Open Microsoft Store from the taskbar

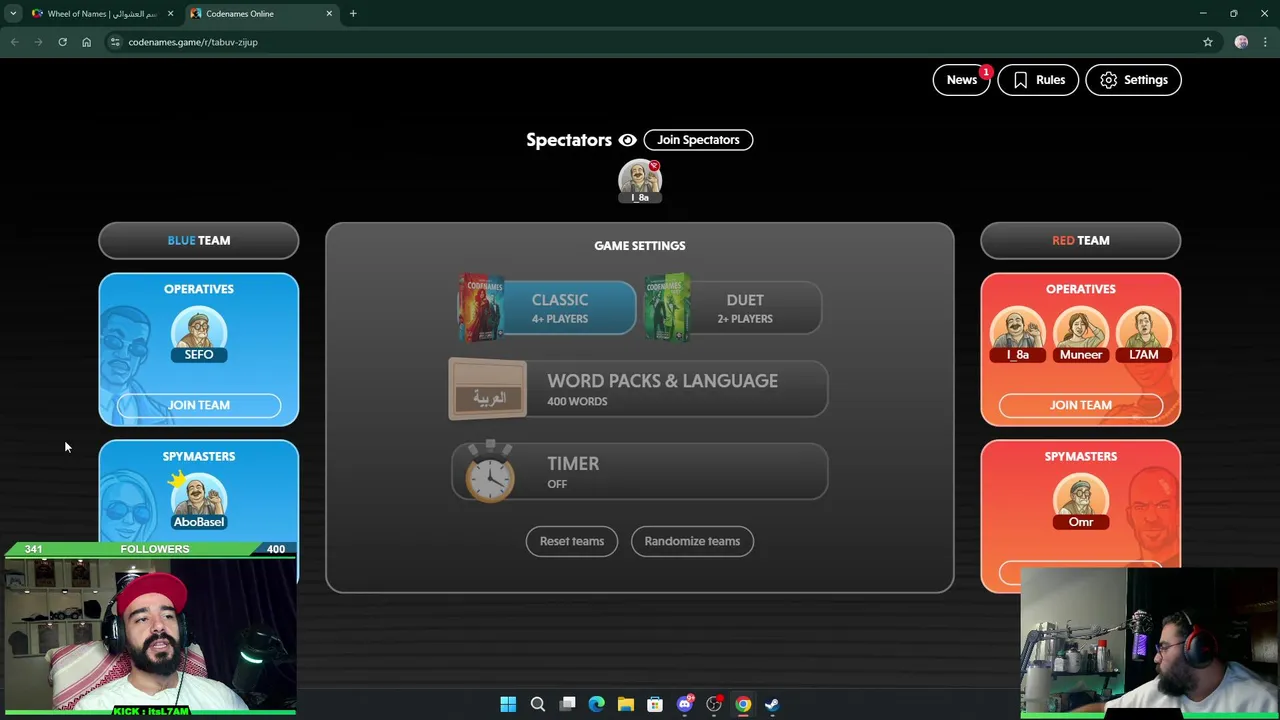coord(655,704)
